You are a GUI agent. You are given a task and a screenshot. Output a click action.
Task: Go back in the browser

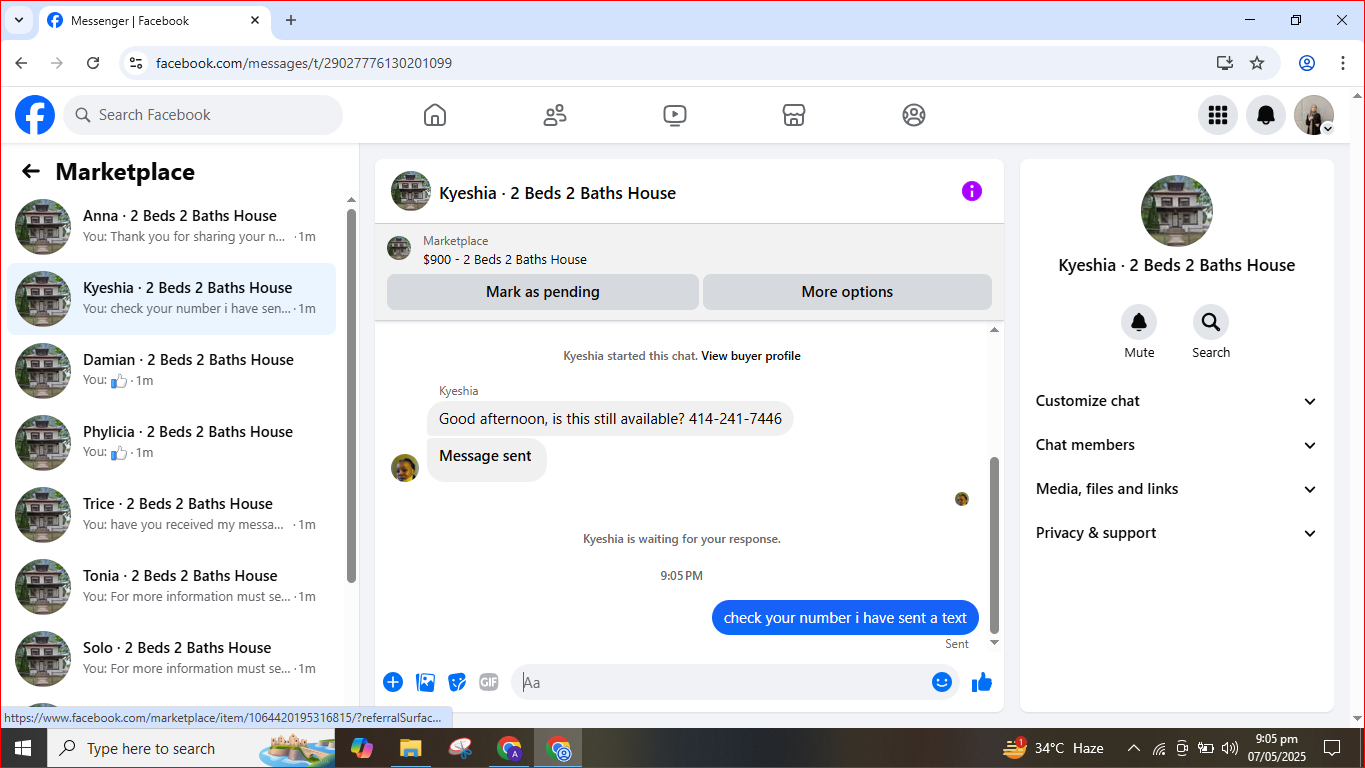point(21,63)
